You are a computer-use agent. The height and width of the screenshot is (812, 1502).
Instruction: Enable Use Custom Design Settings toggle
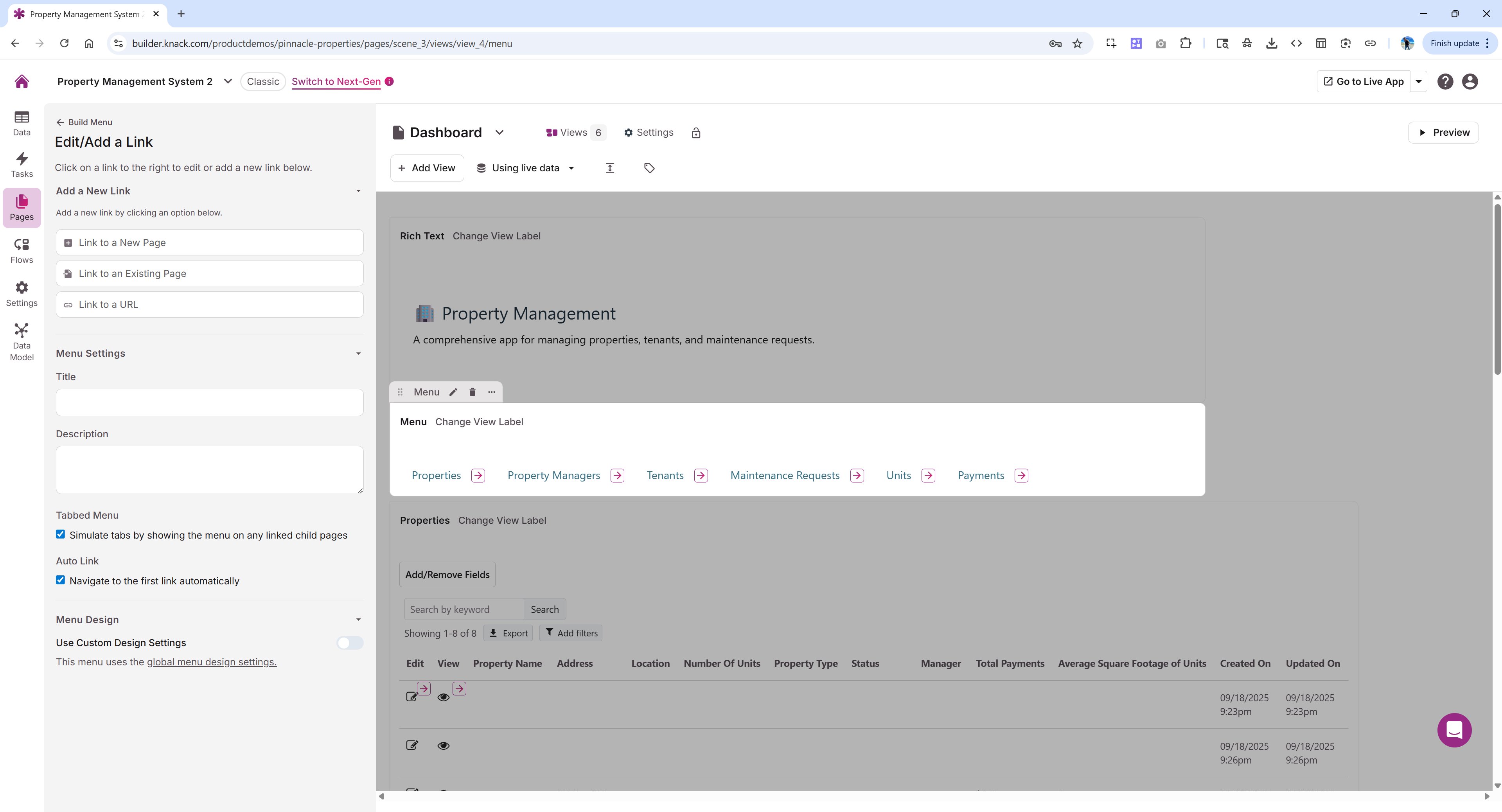coord(350,643)
